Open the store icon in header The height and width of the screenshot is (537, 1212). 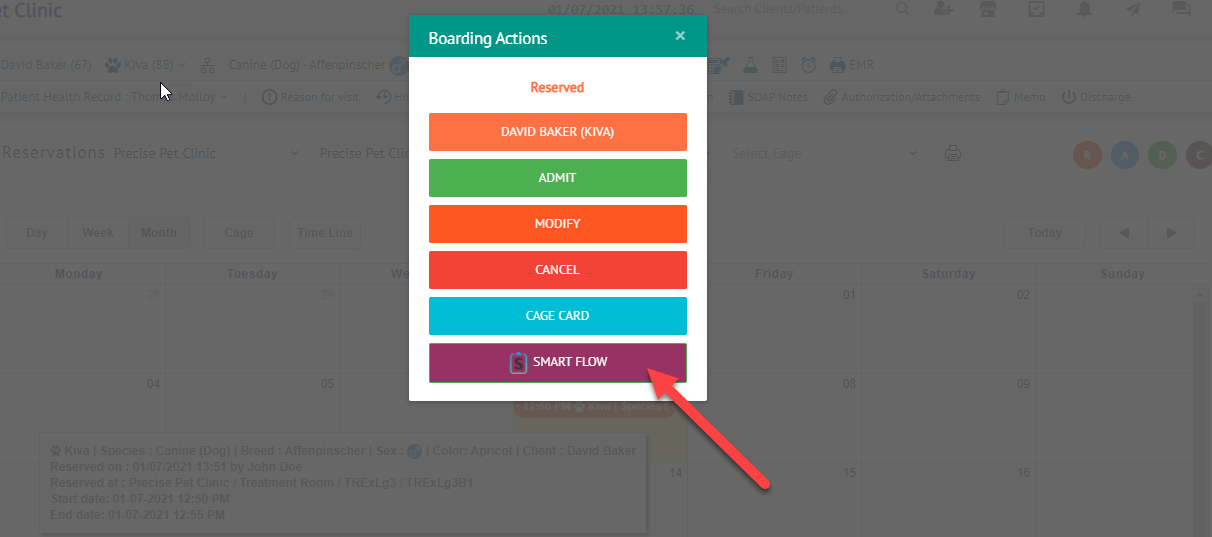[x=989, y=9]
